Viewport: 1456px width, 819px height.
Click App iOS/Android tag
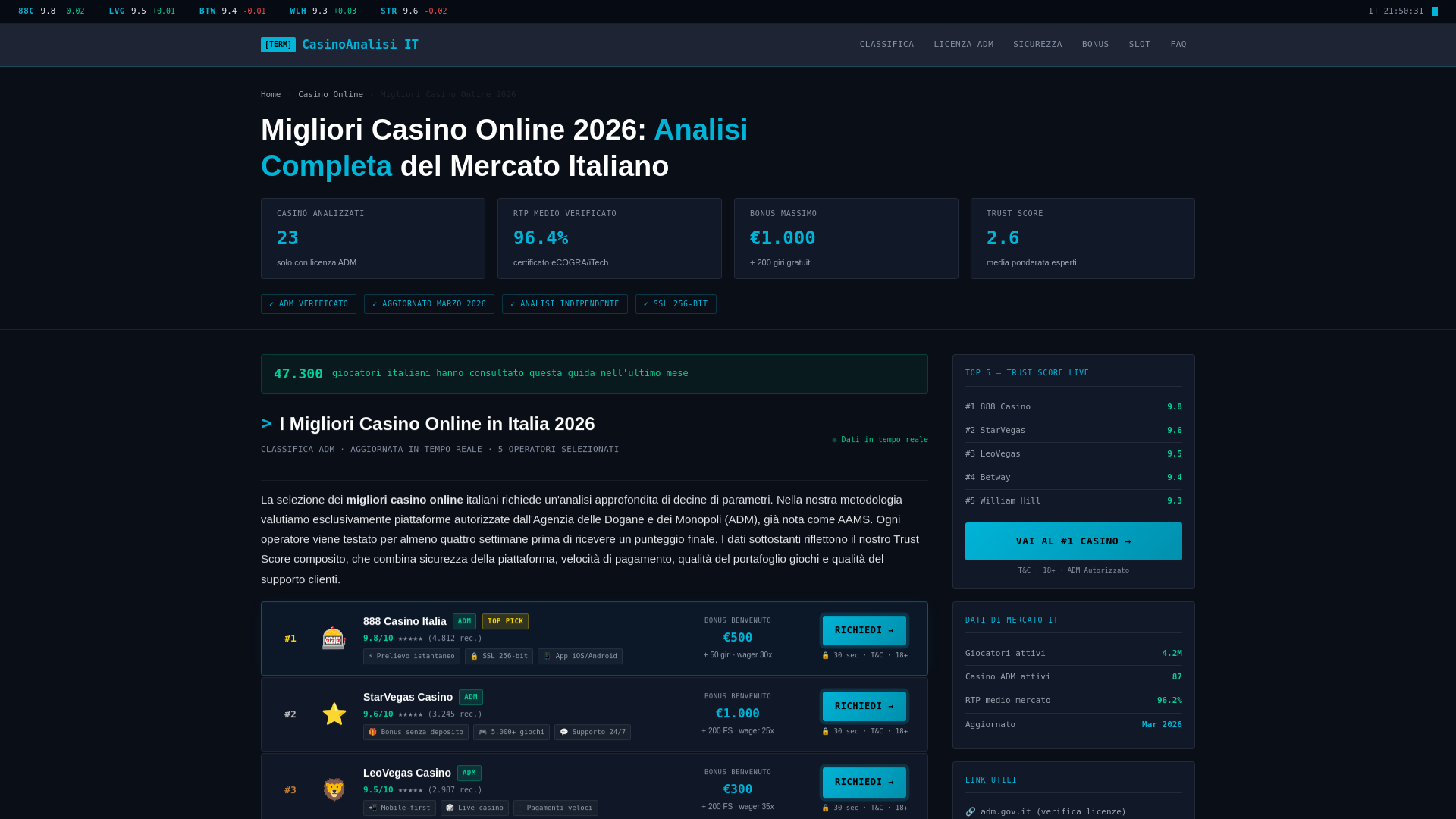(580, 657)
